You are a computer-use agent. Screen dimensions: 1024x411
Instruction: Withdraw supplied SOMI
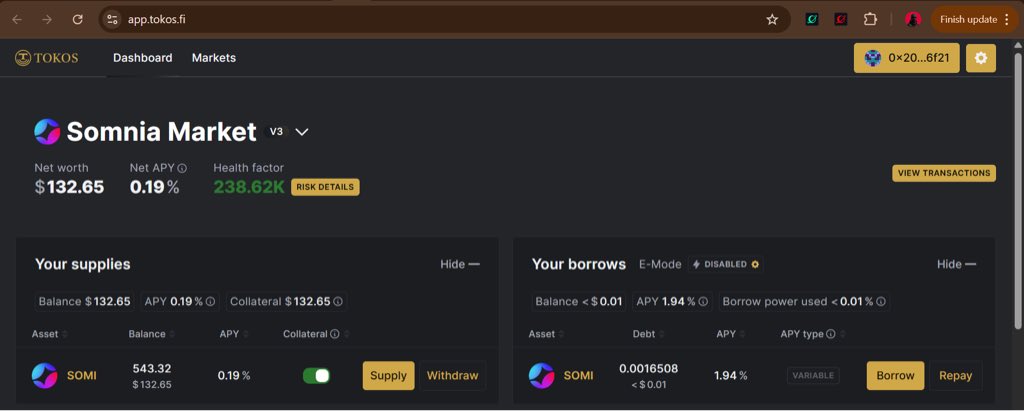click(x=453, y=376)
